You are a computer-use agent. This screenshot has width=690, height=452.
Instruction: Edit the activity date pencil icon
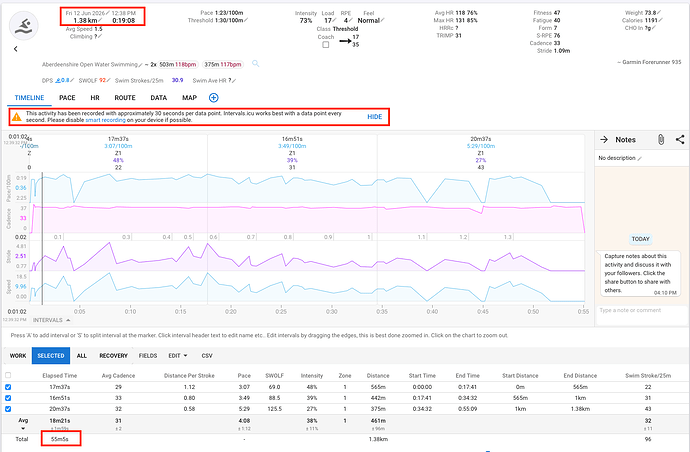pyautogui.click(x=108, y=13)
